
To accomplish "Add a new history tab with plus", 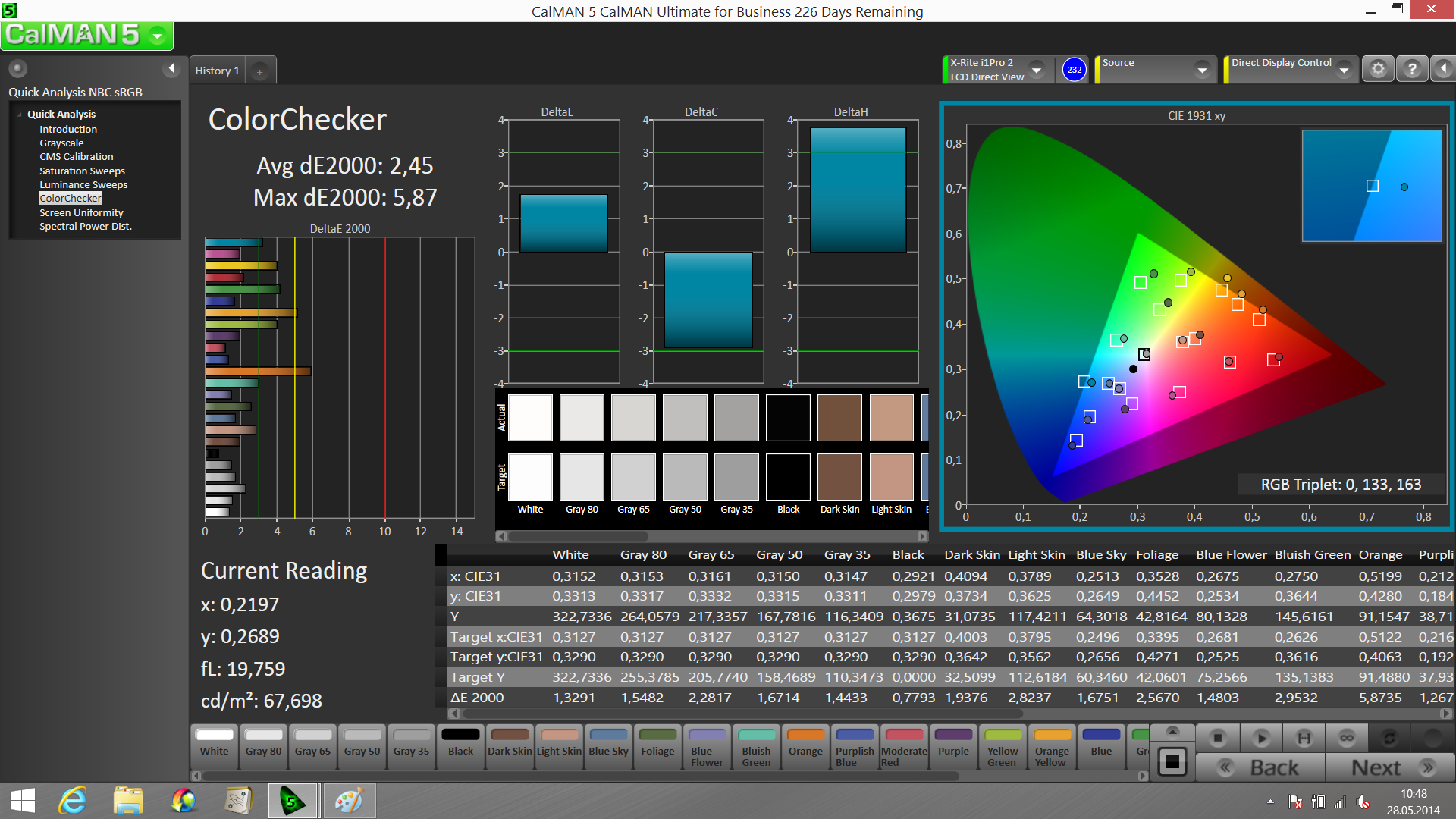I will click(259, 71).
